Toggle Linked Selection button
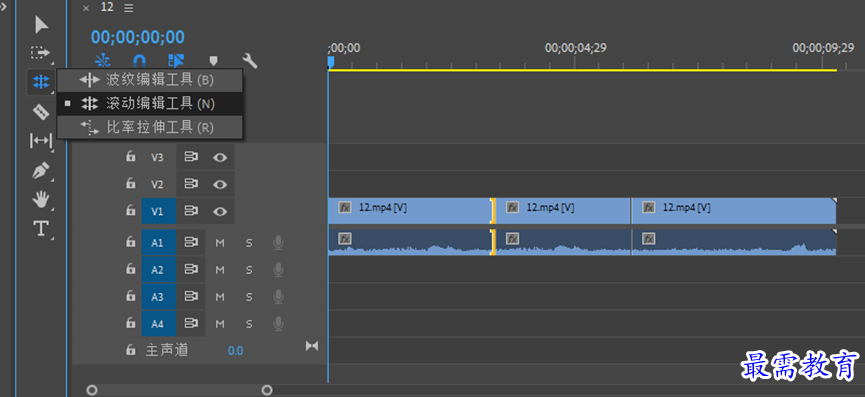 tap(176, 60)
